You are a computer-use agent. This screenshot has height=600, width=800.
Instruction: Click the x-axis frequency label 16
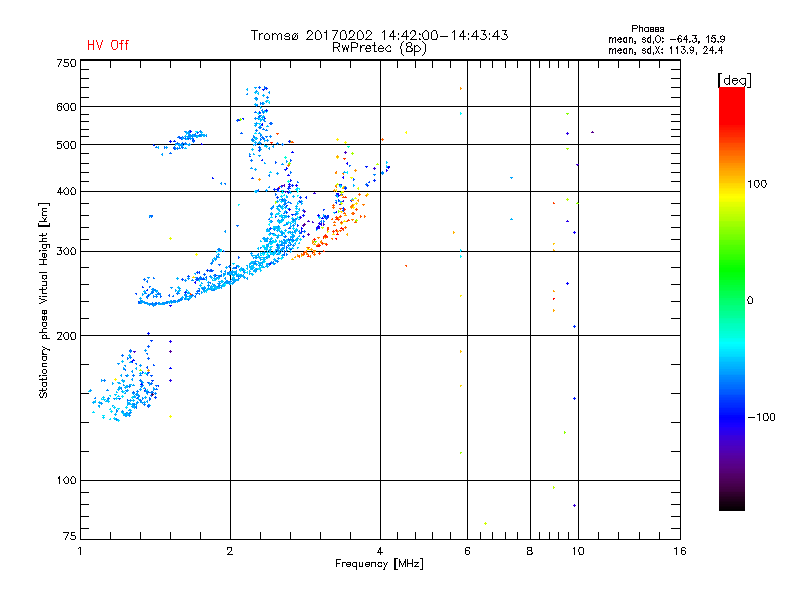680,551
